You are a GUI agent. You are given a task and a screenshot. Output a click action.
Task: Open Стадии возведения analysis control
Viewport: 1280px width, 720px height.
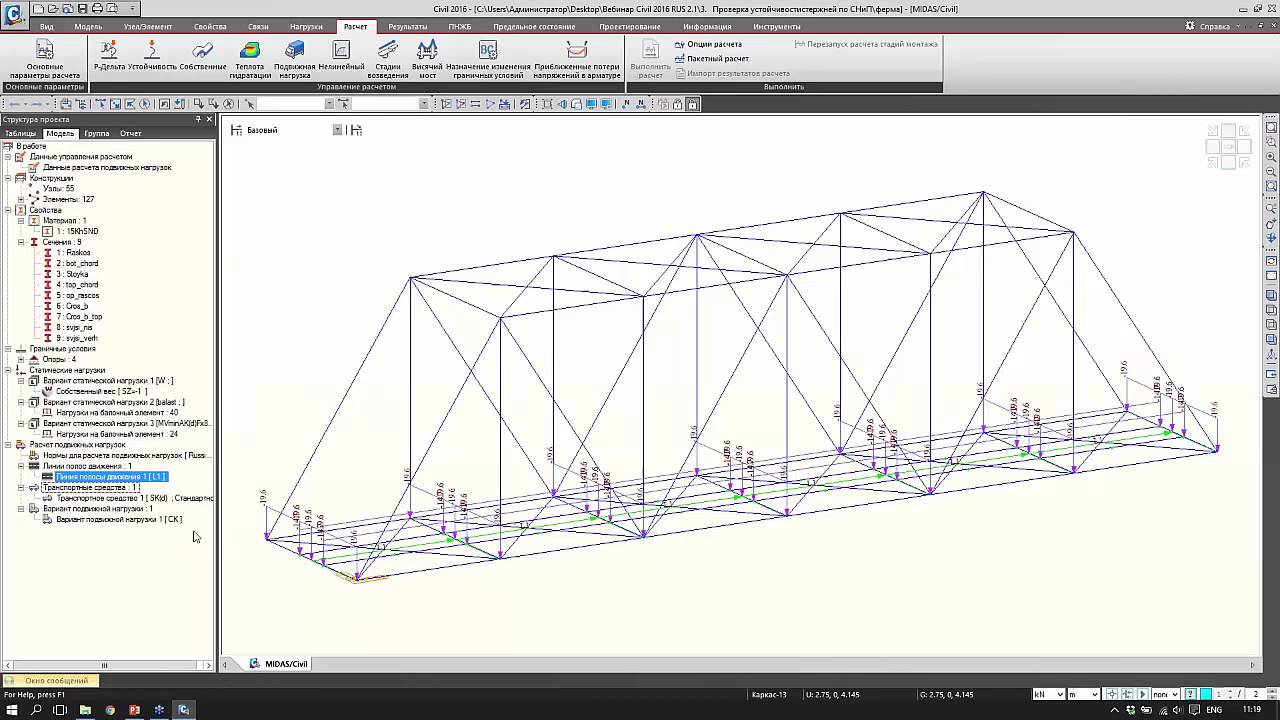click(x=388, y=59)
